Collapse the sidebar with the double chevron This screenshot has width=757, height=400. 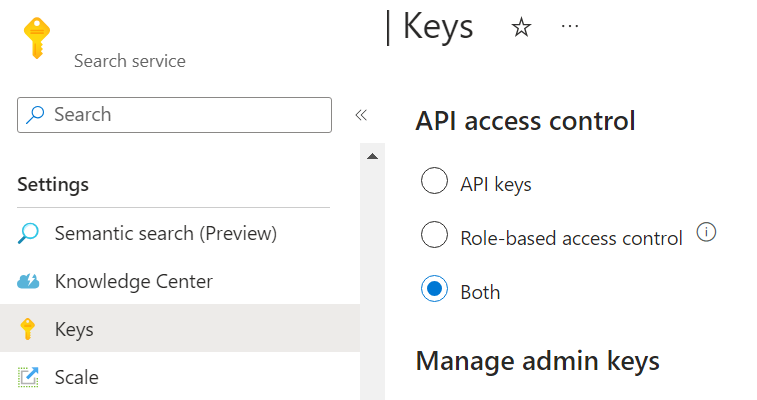click(361, 115)
